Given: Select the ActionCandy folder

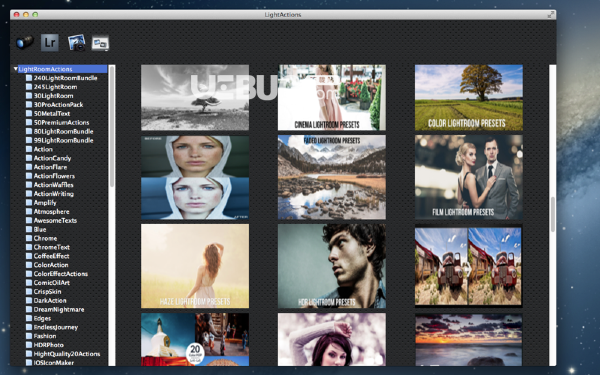Looking at the screenshot, I should (48, 158).
